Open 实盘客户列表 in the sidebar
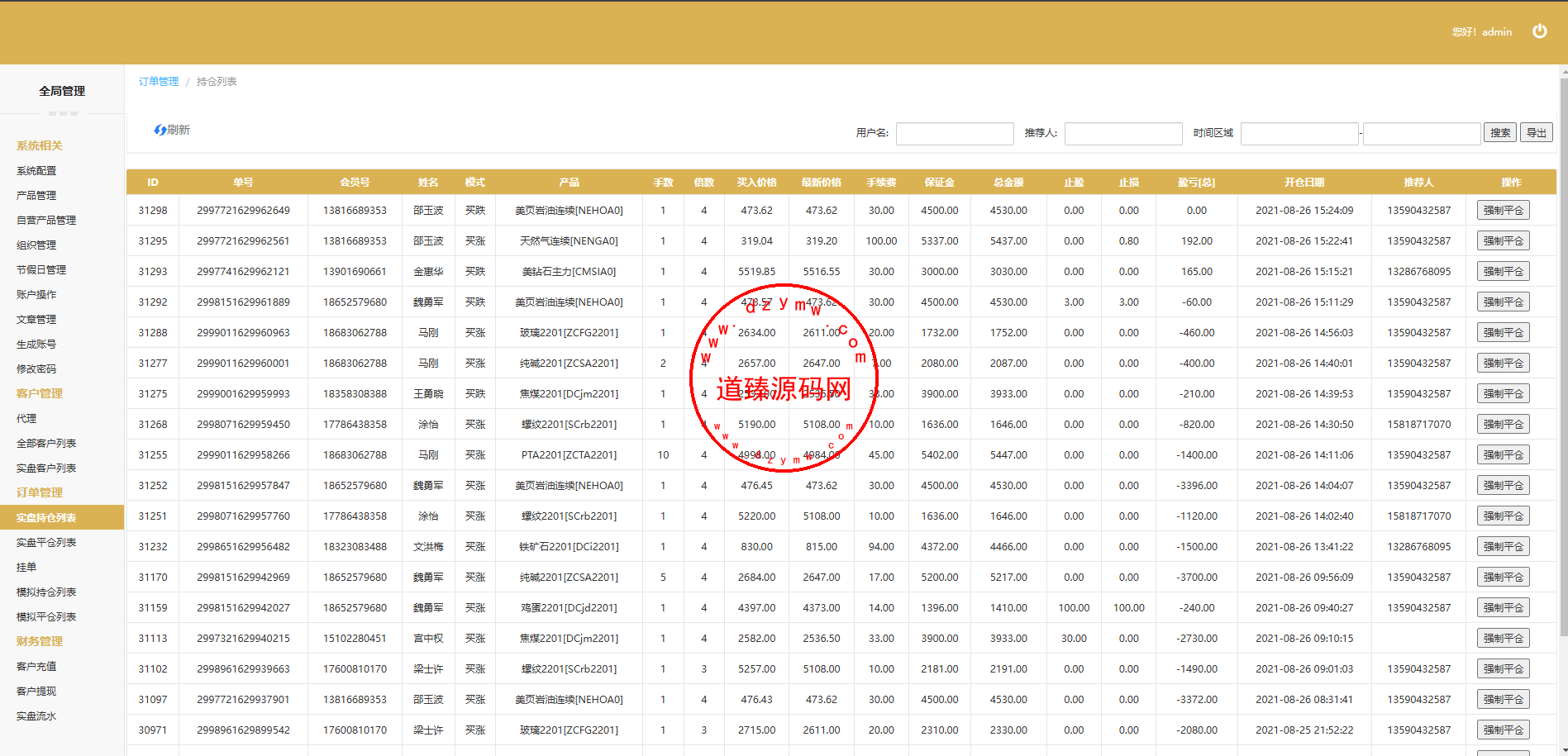This screenshot has width=1568, height=756. point(46,468)
